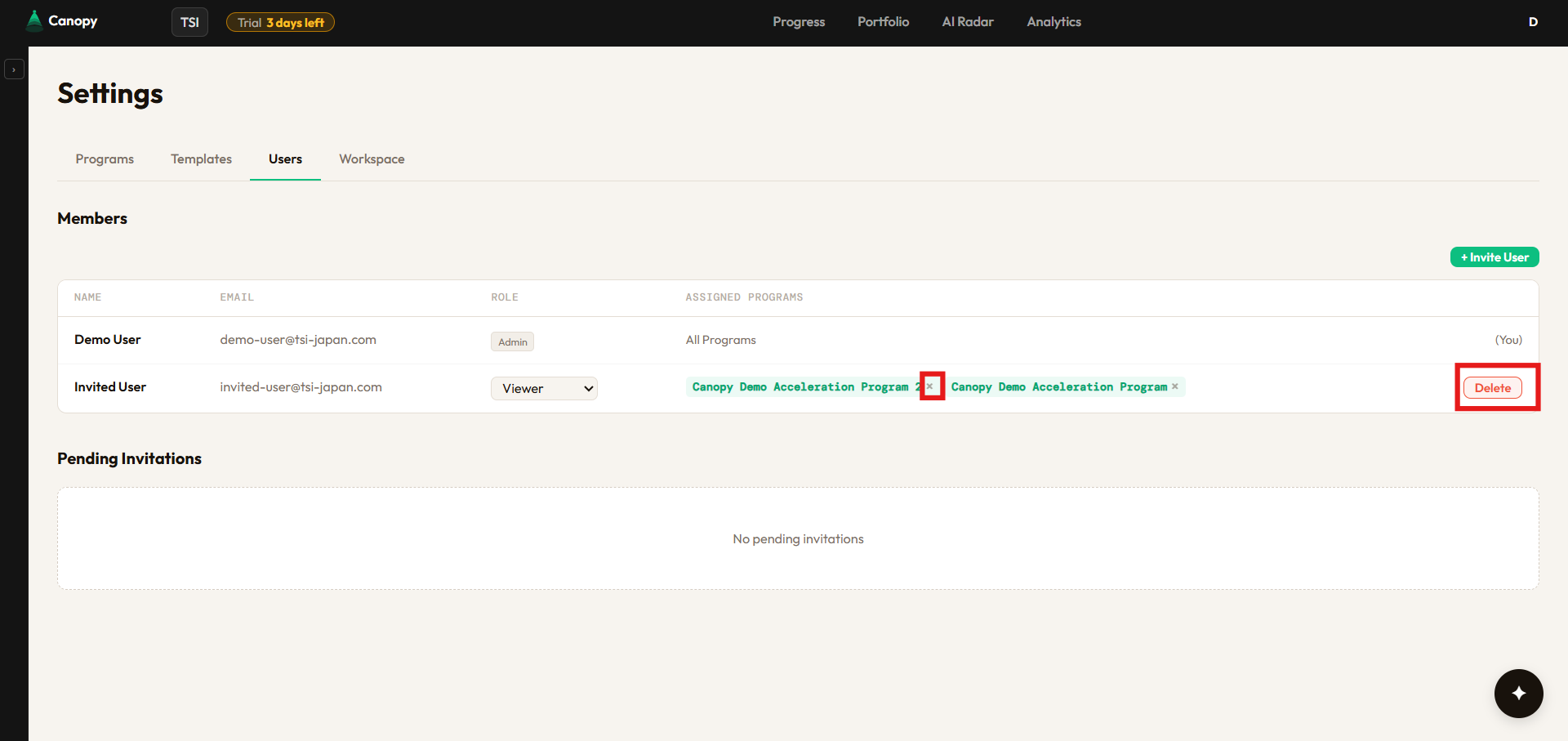Switch to the Programs tab

(x=105, y=159)
